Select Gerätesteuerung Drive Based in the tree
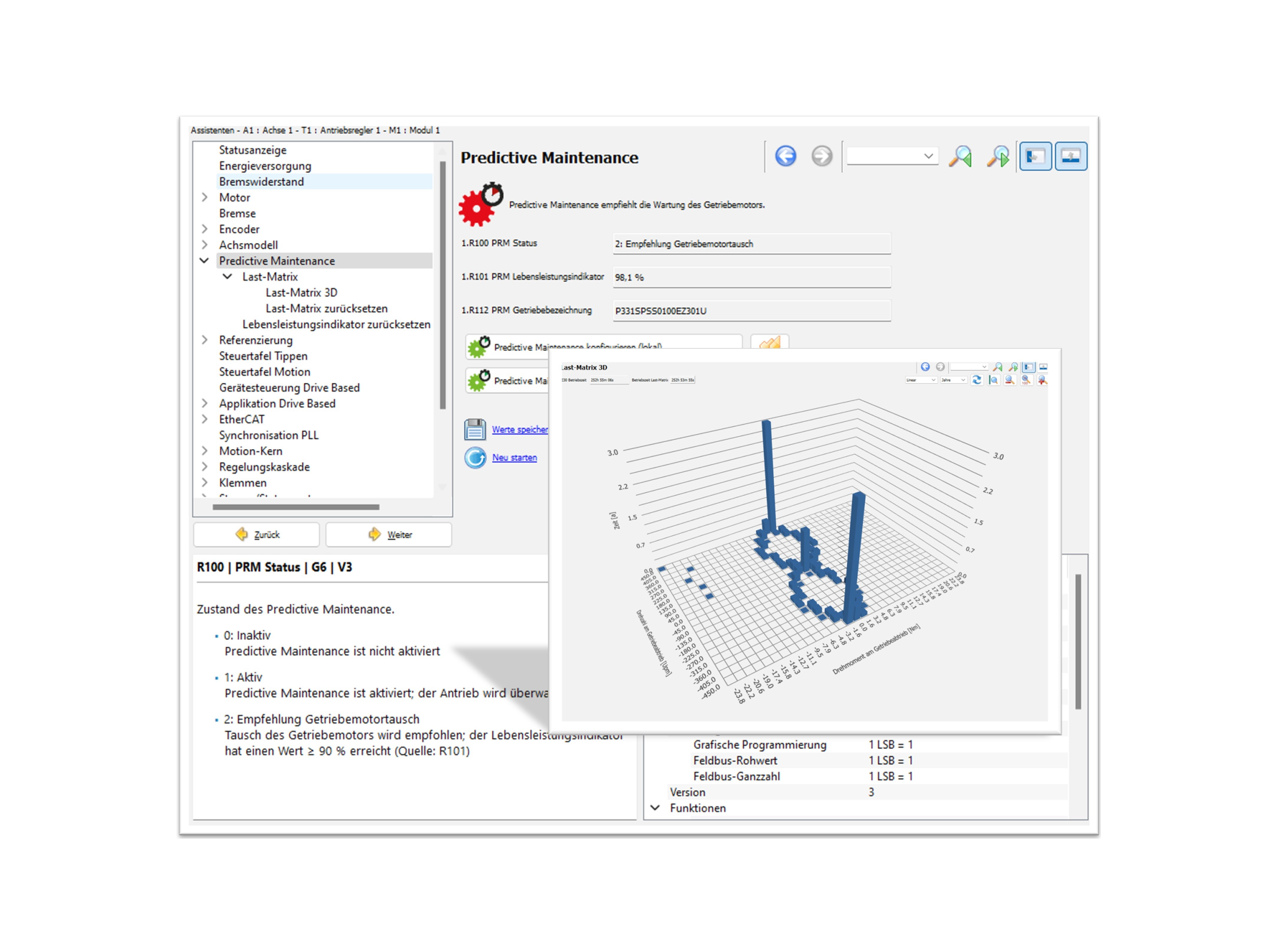Viewport: 1276px width, 952px height. coord(289,387)
